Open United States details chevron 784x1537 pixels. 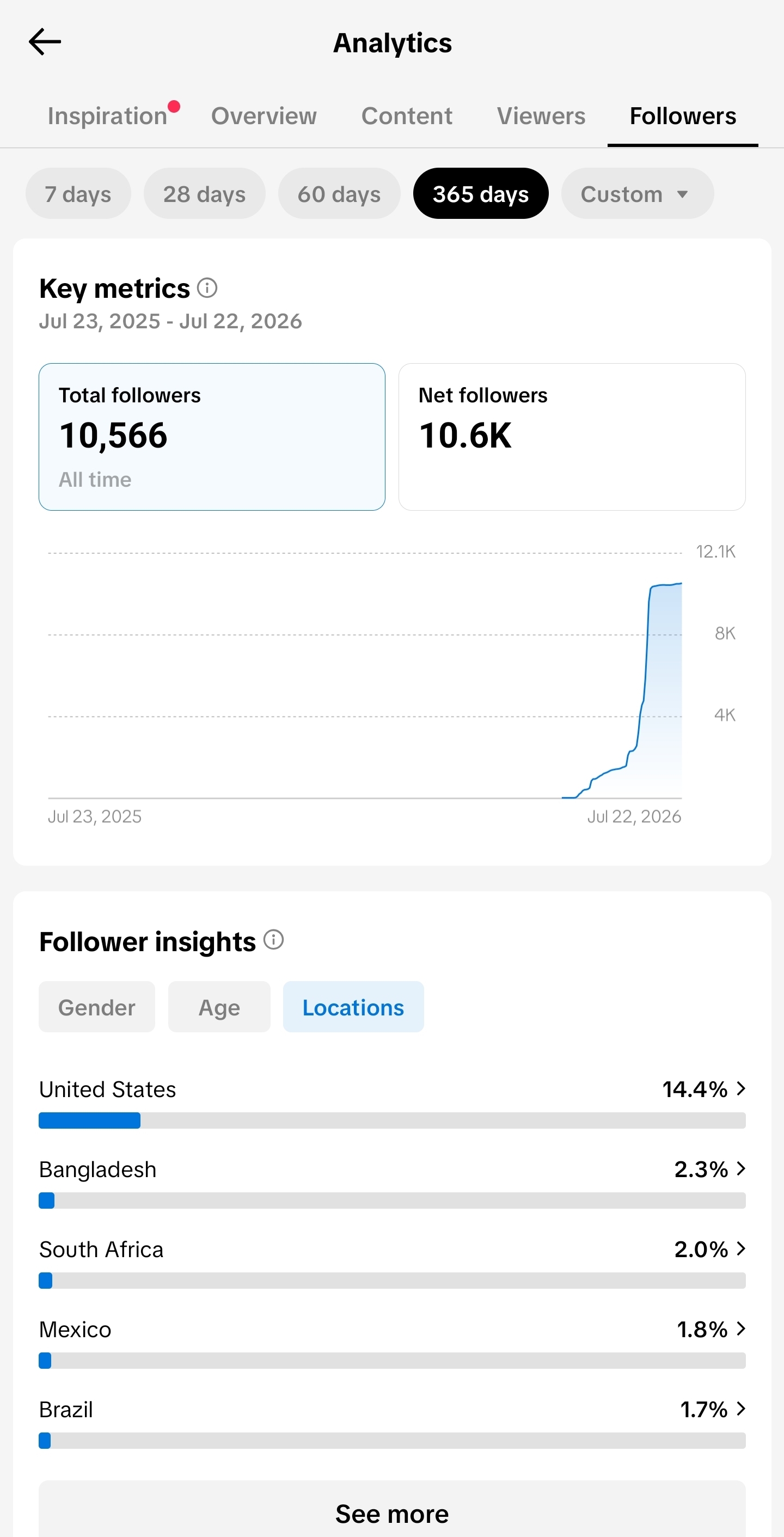[741, 1089]
